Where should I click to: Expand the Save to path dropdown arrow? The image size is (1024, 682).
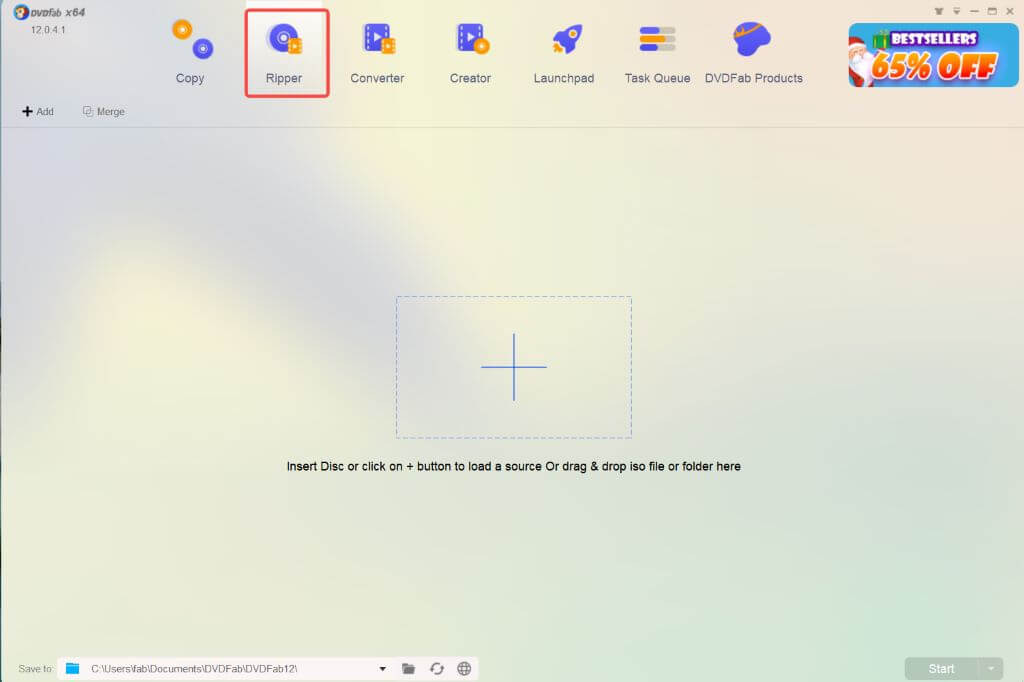pos(383,669)
